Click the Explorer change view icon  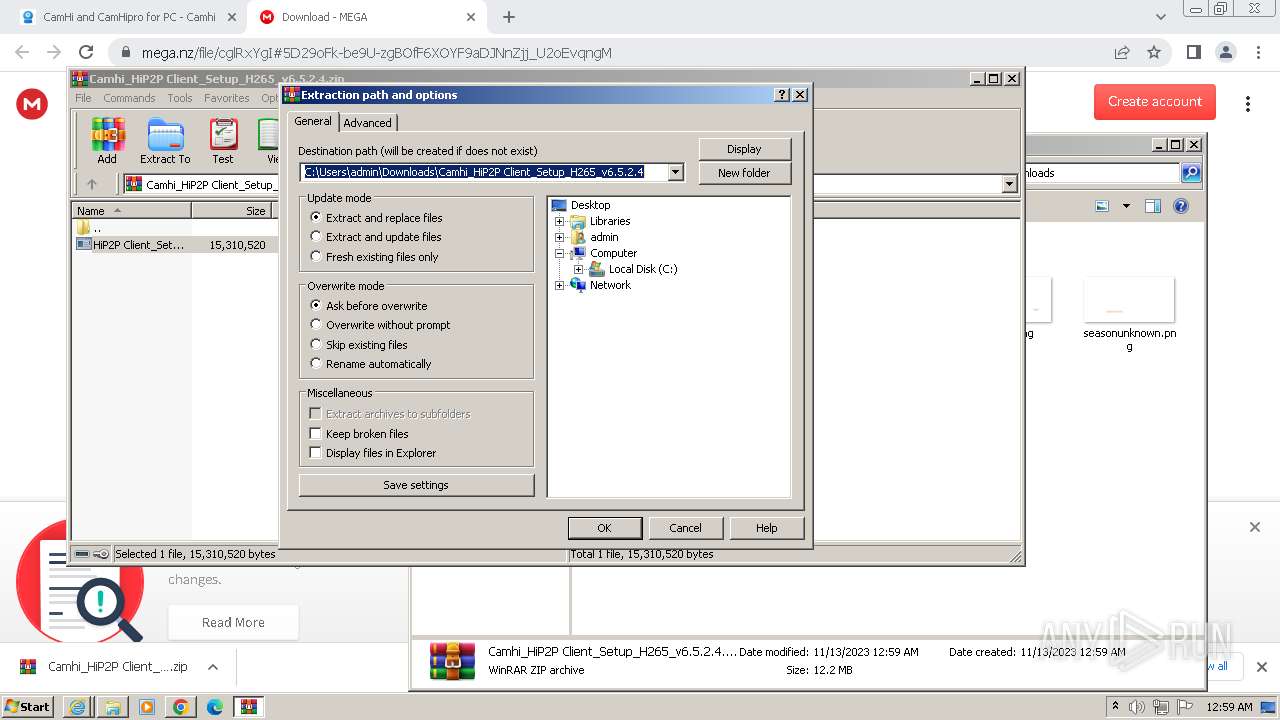click(1102, 206)
